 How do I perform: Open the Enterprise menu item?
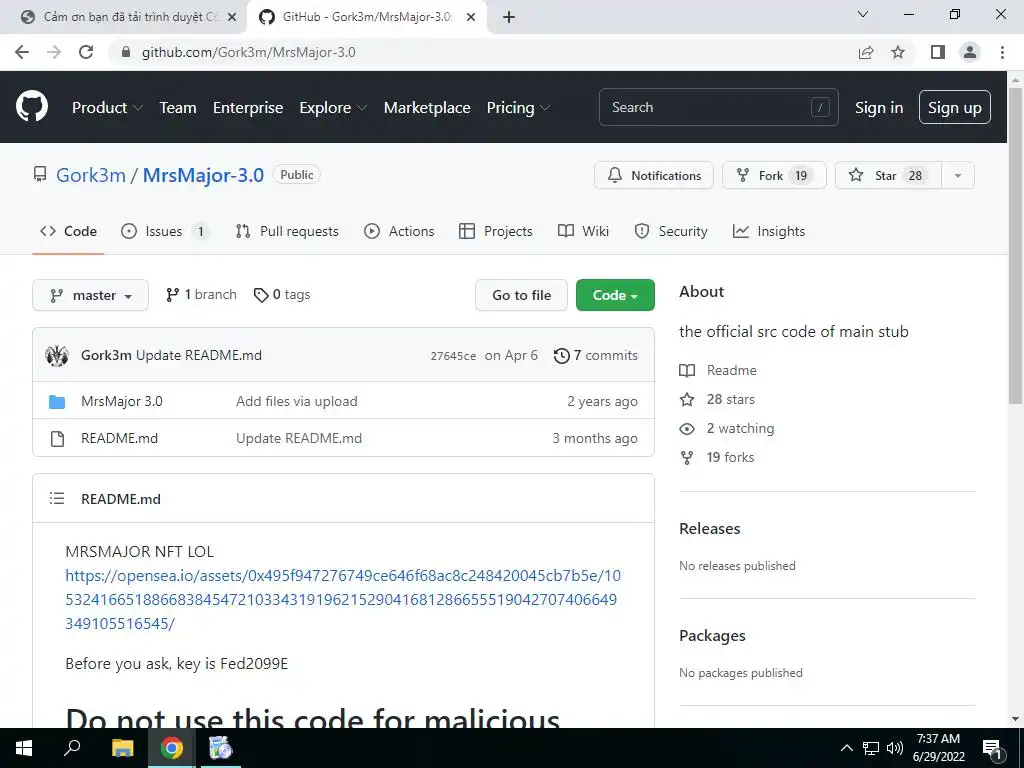click(248, 108)
